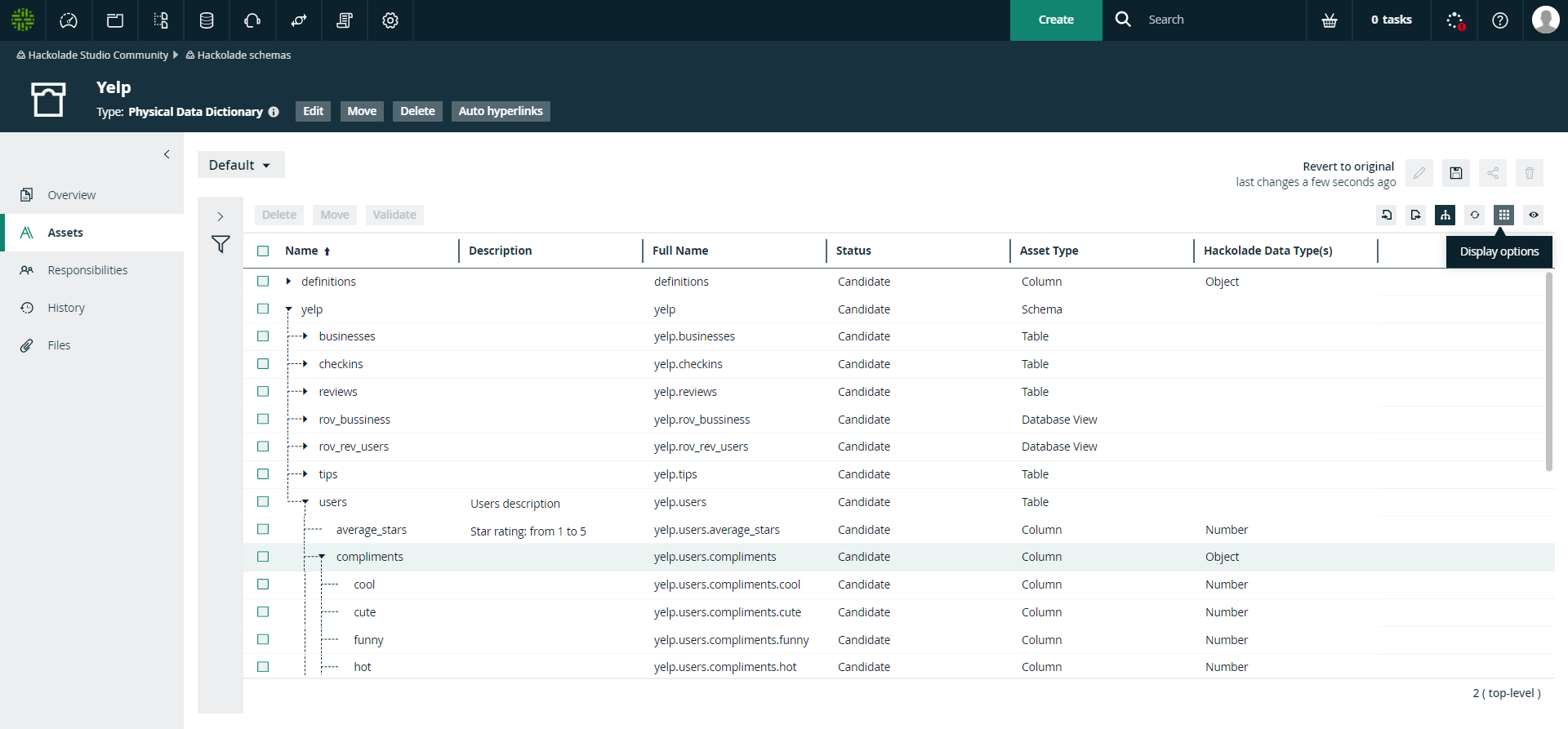The height and width of the screenshot is (729, 1568).
Task: Open the data catalog icon in top bar
Action: tap(161, 20)
